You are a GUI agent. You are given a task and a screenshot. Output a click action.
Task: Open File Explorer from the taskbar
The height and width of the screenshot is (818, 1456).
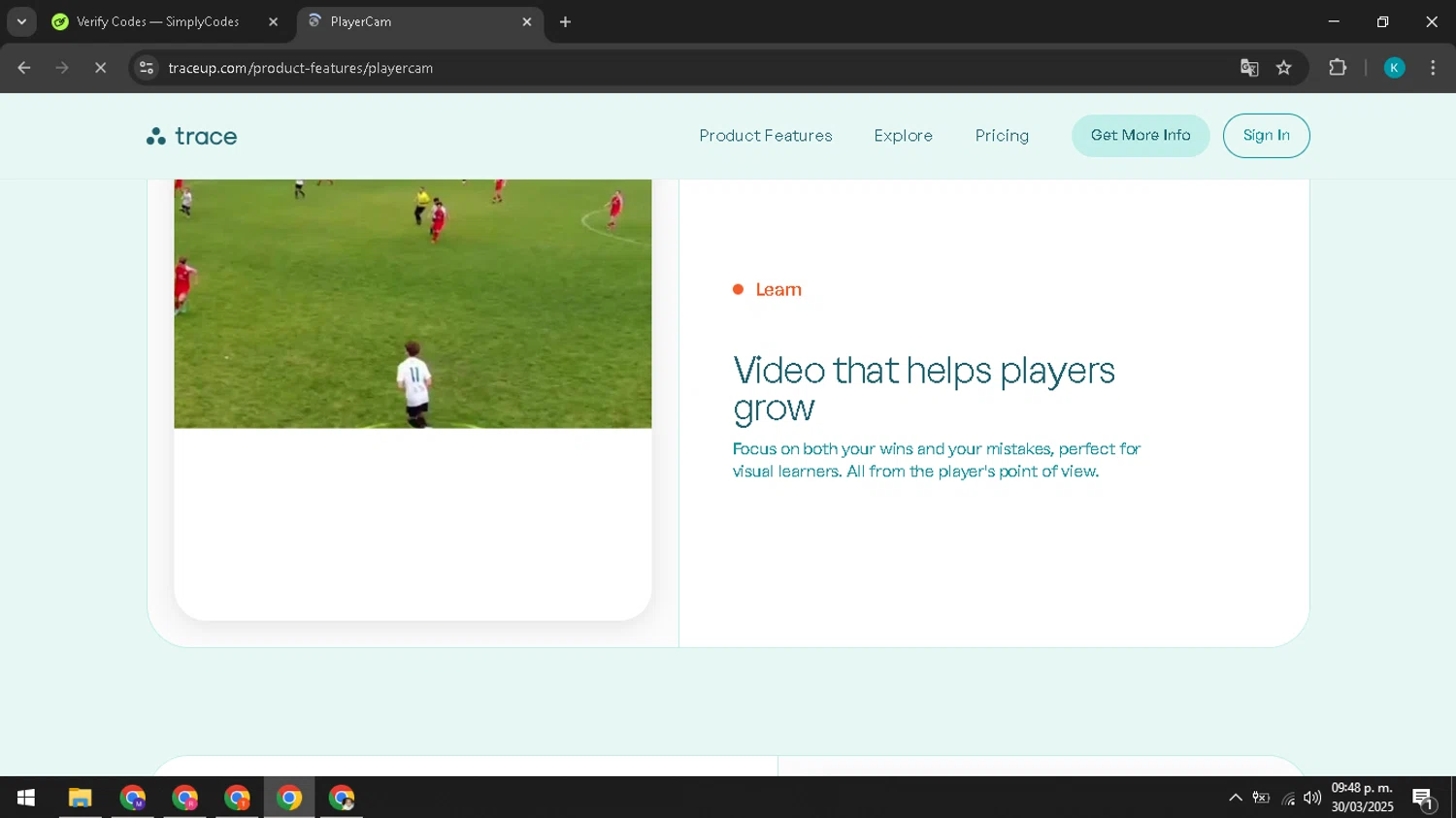point(80,798)
